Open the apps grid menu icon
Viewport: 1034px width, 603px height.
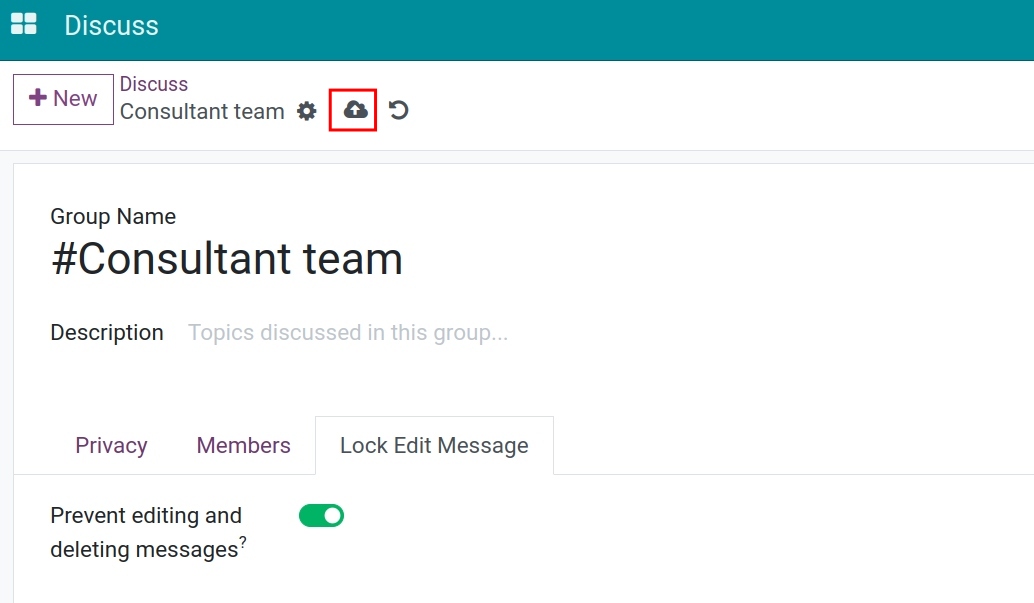pyautogui.click(x=24, y=24)
